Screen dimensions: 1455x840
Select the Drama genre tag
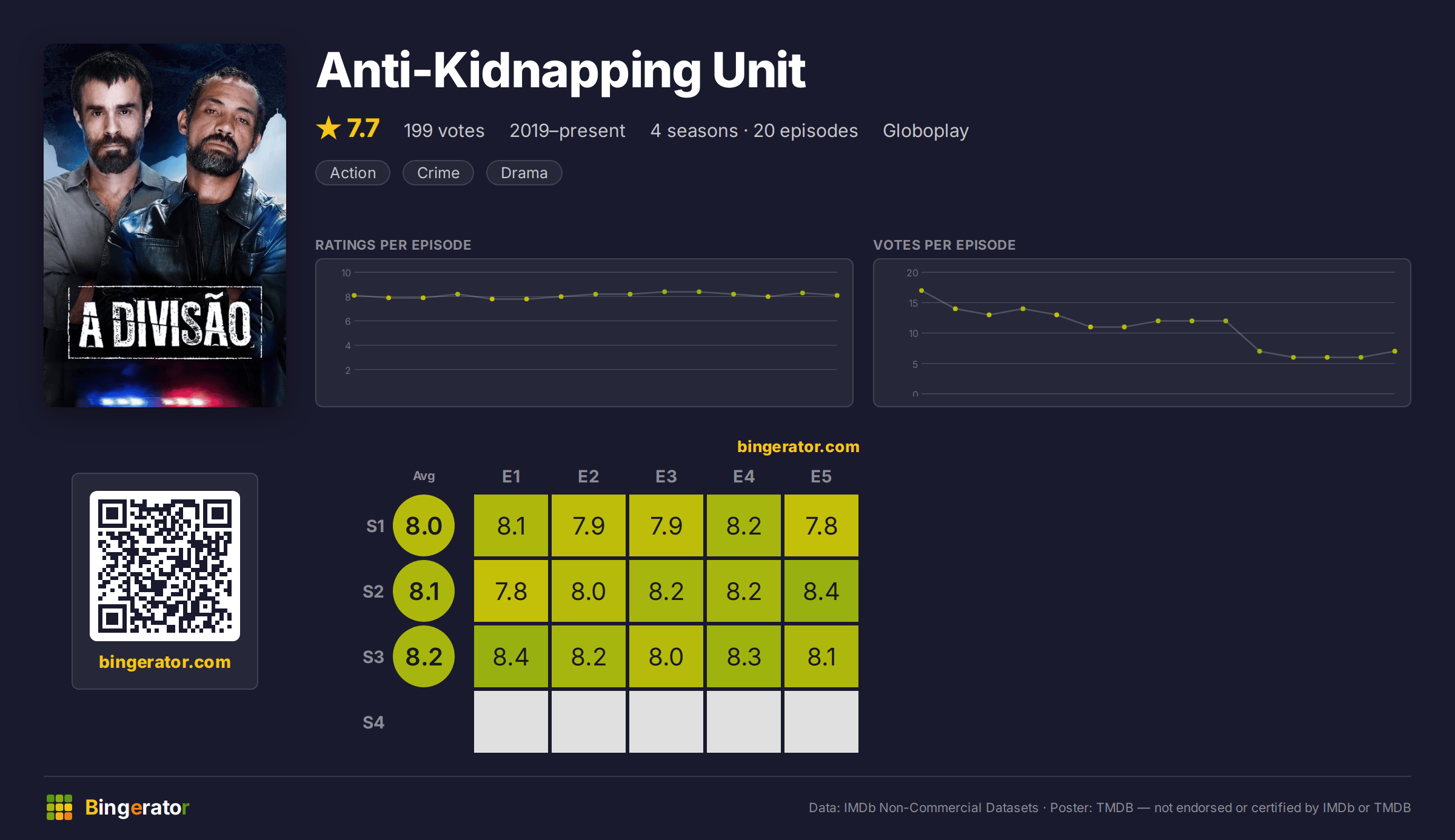[x=524, y=173]
